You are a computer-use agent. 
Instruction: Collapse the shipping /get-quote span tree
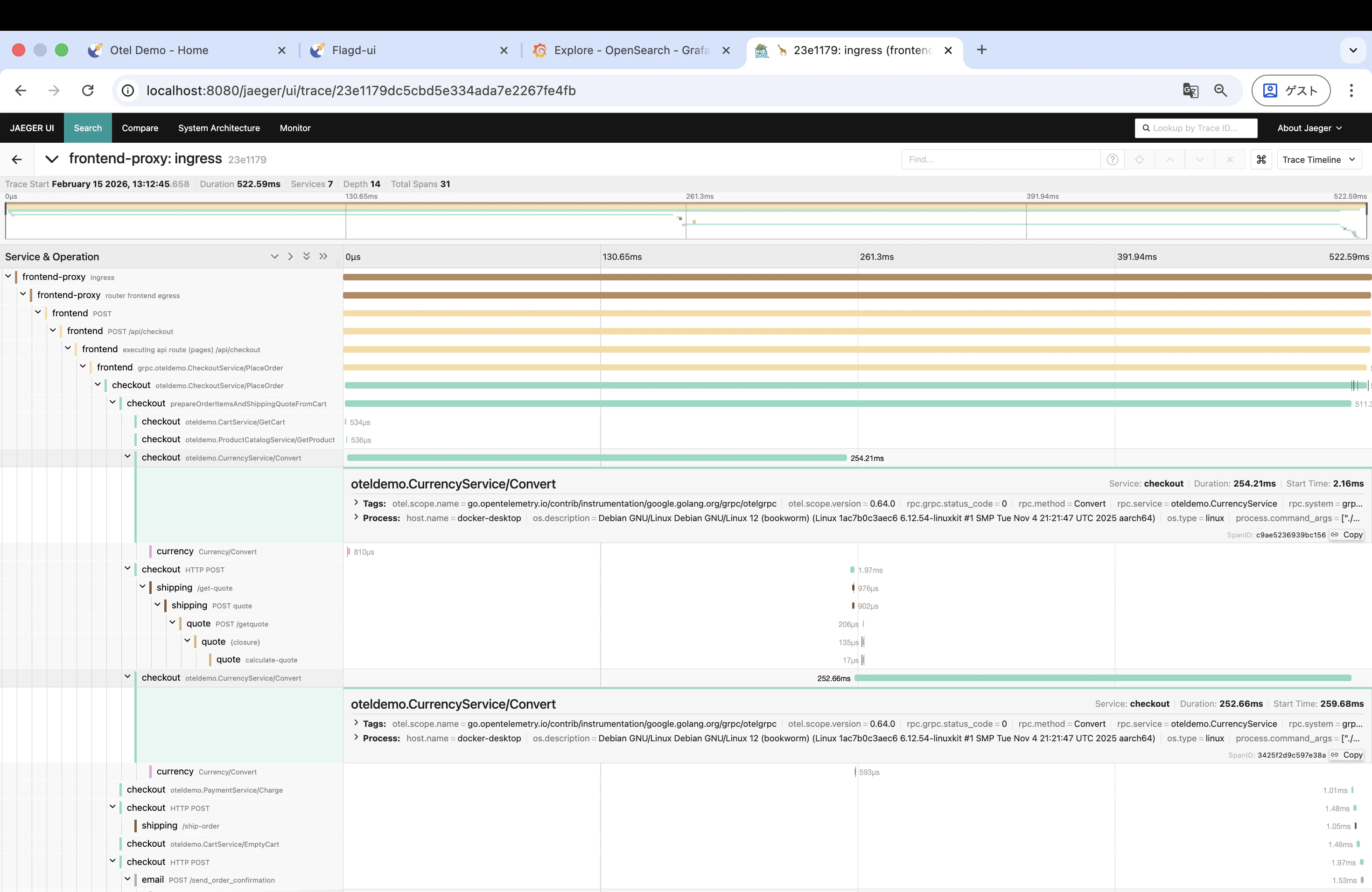[142, 586]
